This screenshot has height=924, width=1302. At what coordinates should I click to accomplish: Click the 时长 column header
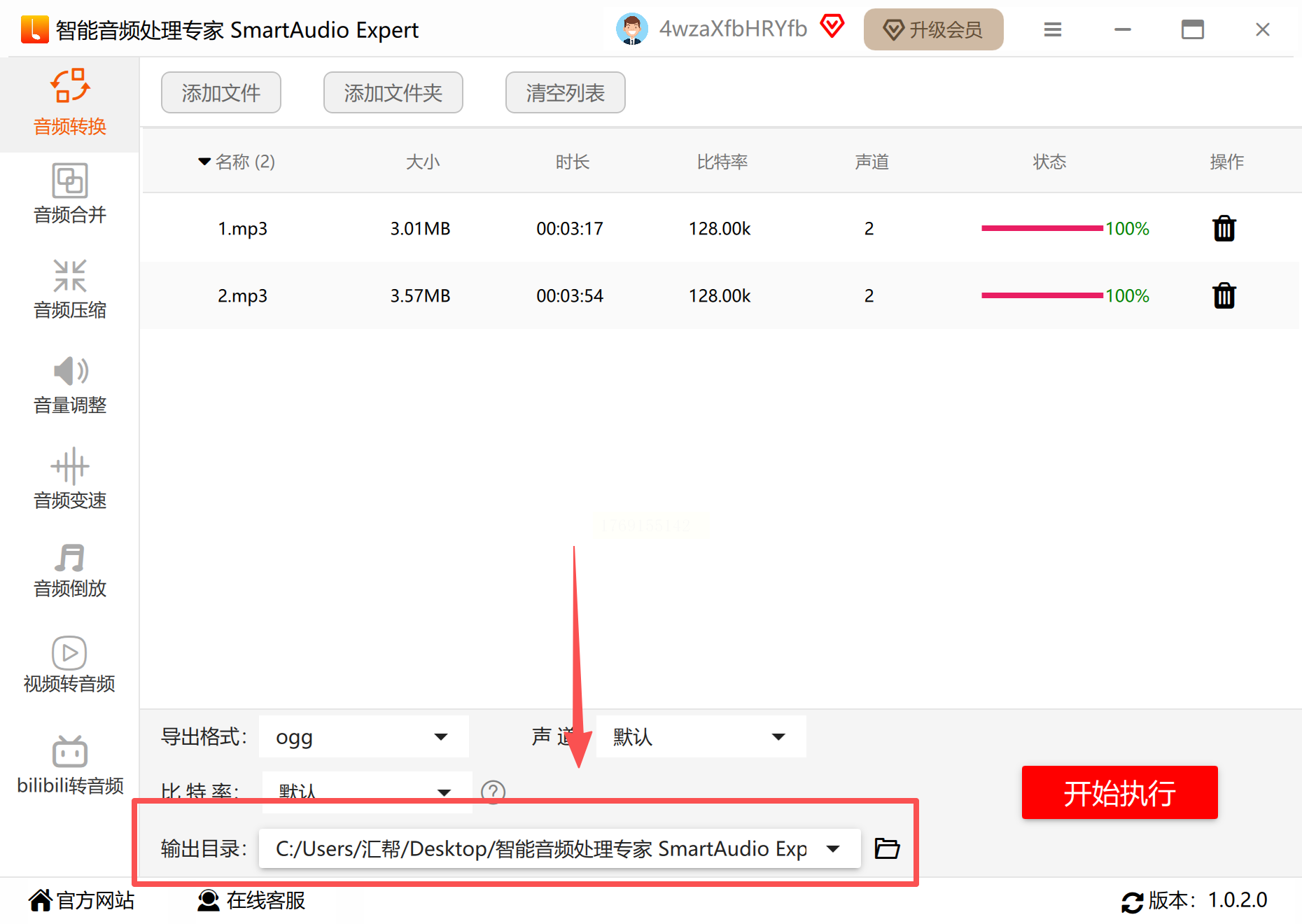pyautogui.click(x=573, y=162)
